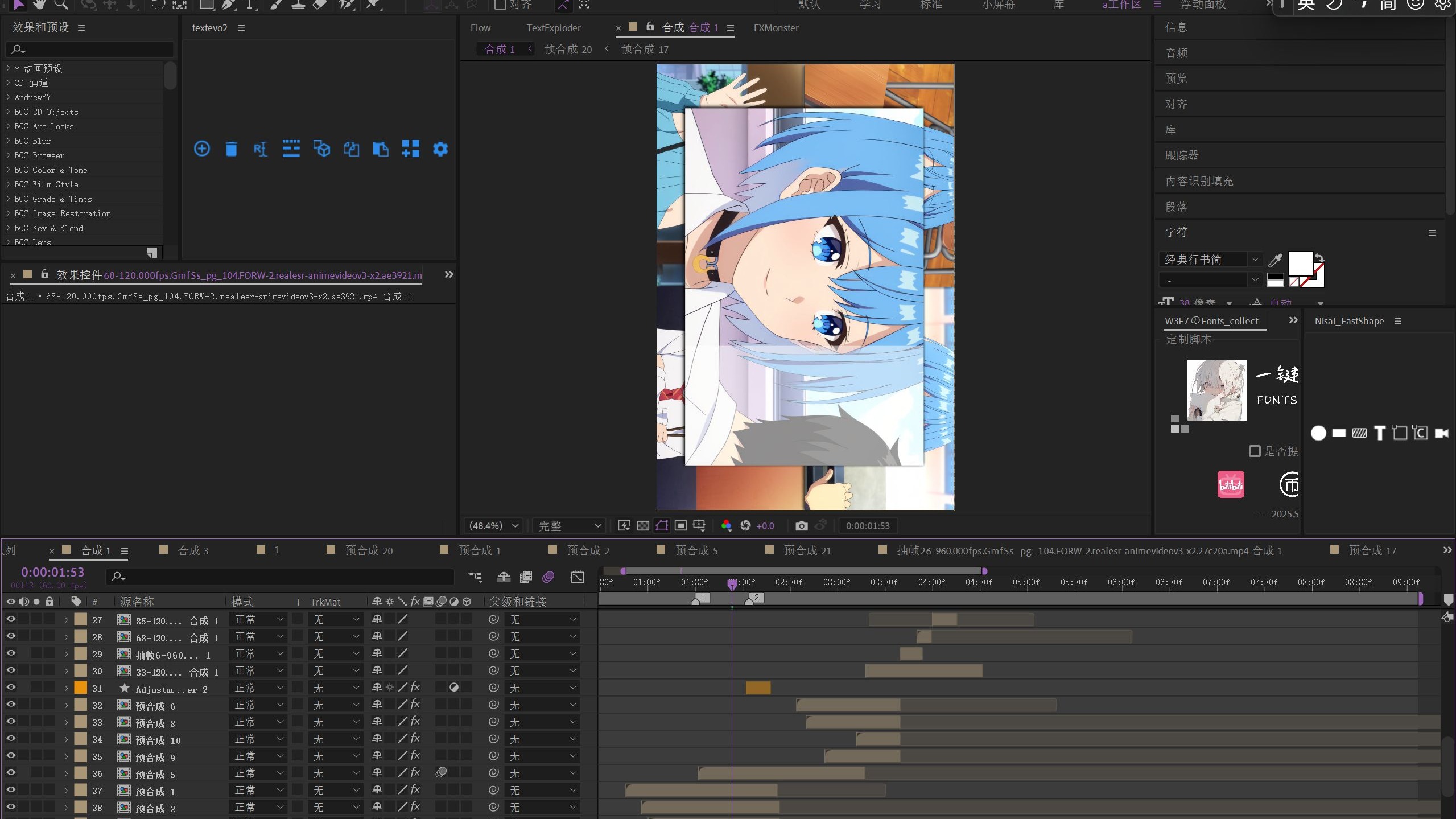Toggle transparency grid in the composition viewer
Image resolution: width=1456 pixels, height=819 pixels.
[643, 526]
